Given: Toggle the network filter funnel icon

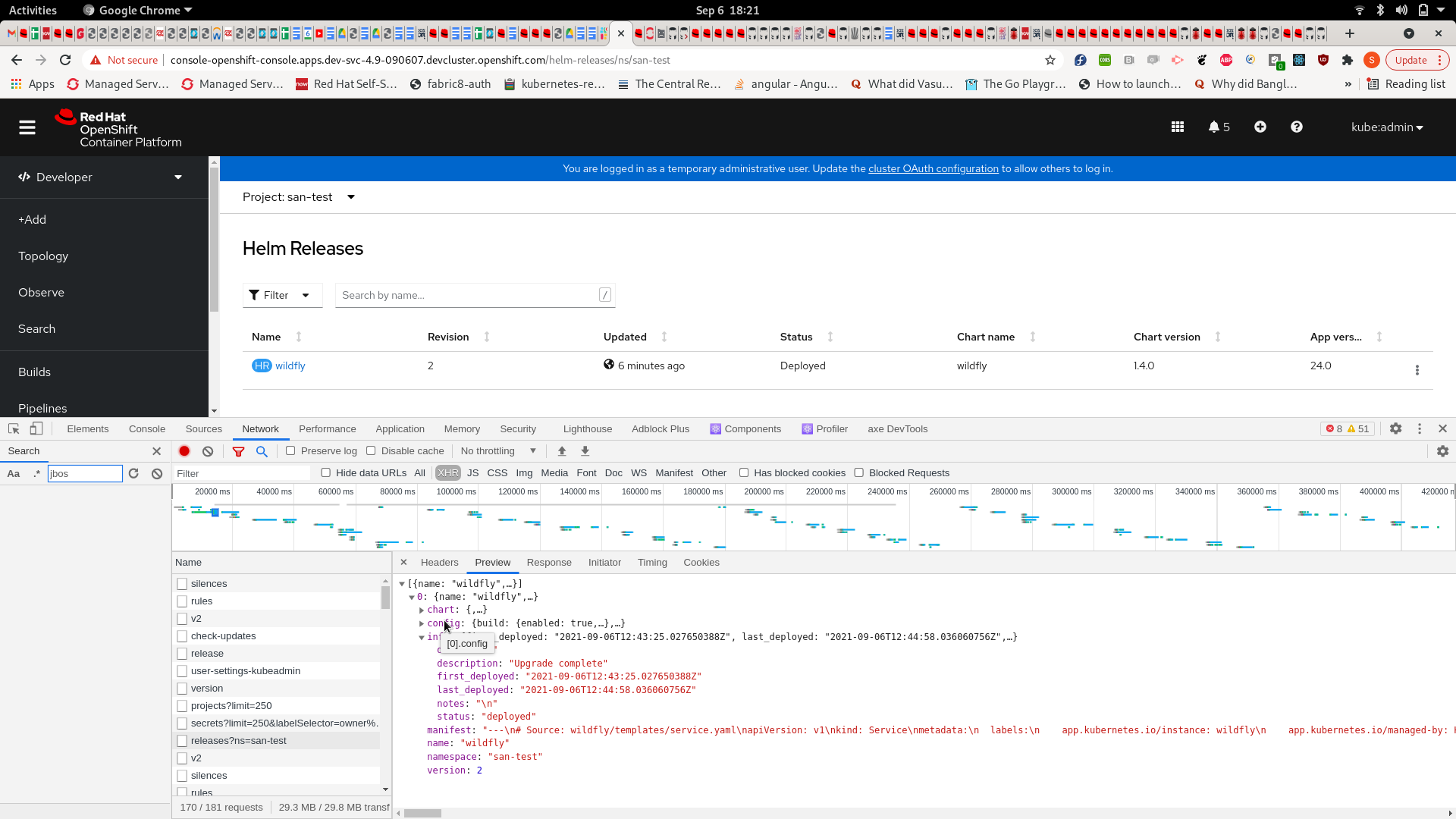Looking at the screenshot, I should (x=238, y=451).
